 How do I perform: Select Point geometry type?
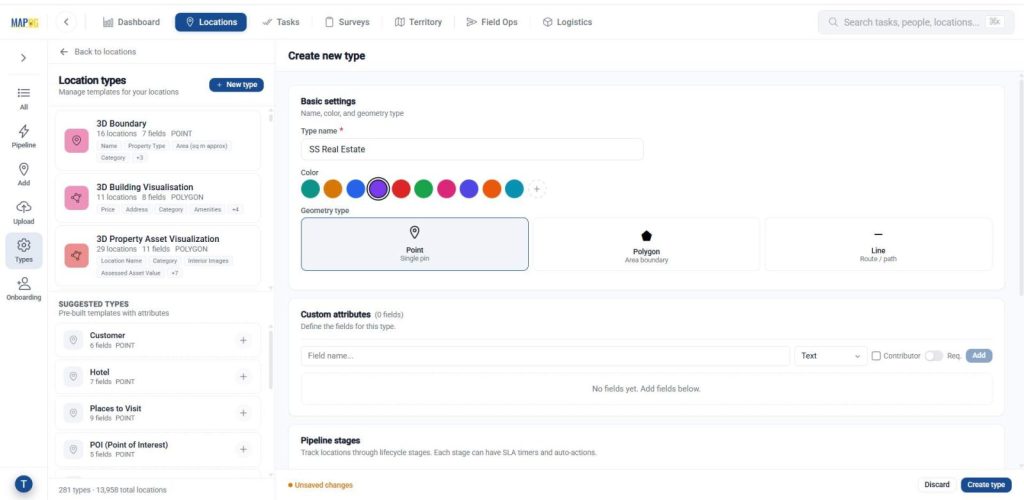coord(415,244)
